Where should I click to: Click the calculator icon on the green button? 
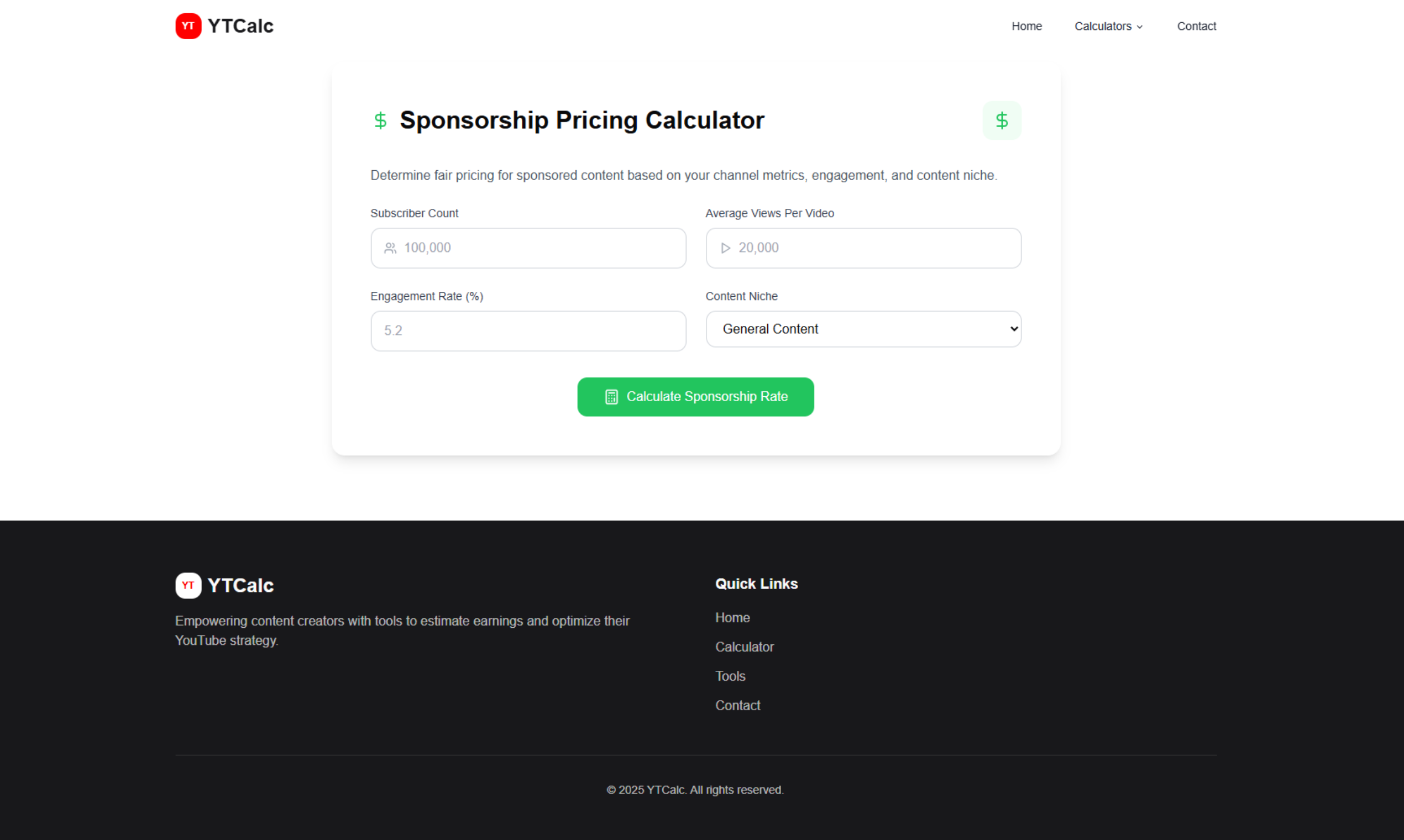(x=611, y=397)
